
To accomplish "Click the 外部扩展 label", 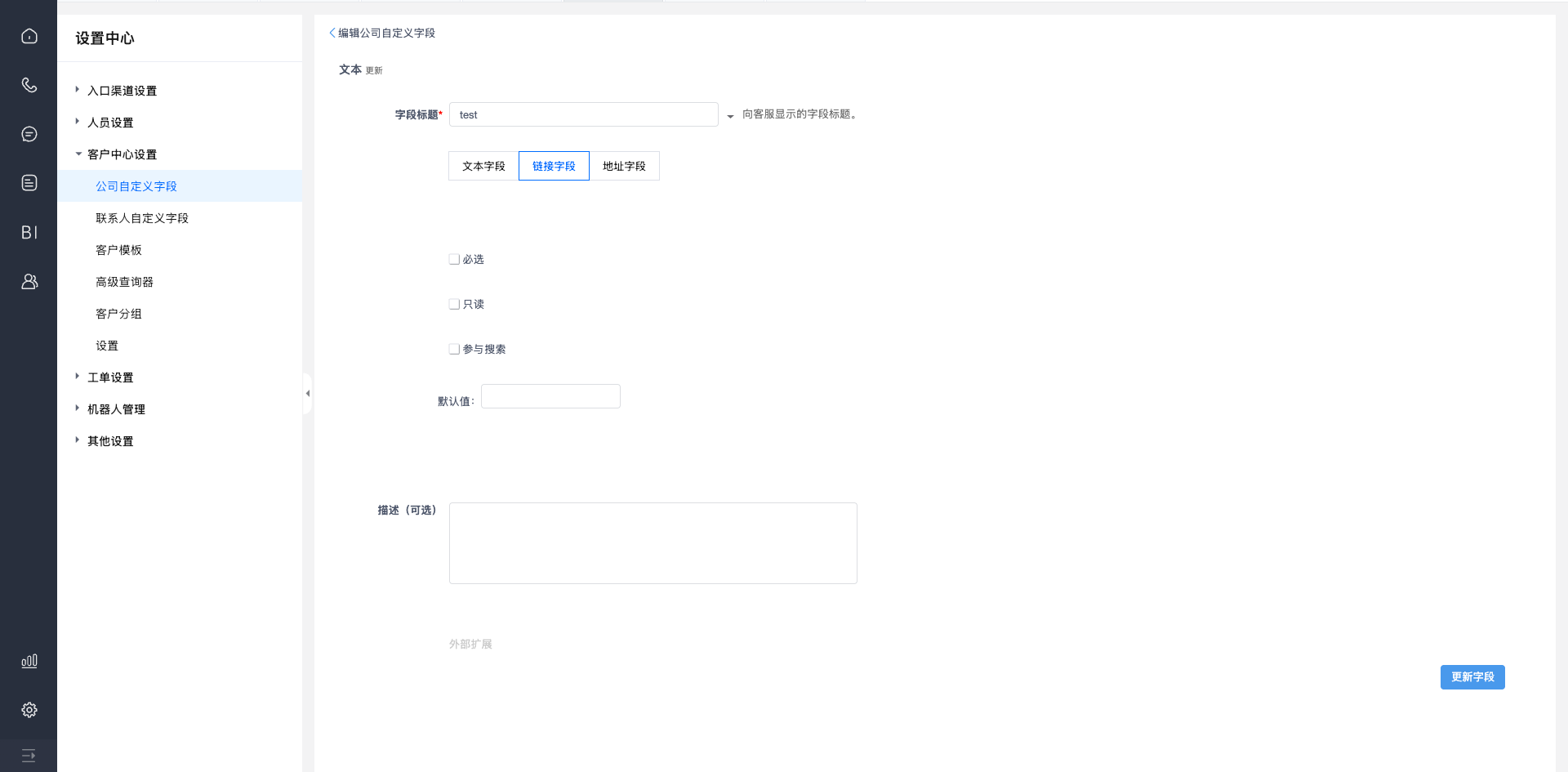I will click(470, 645).
